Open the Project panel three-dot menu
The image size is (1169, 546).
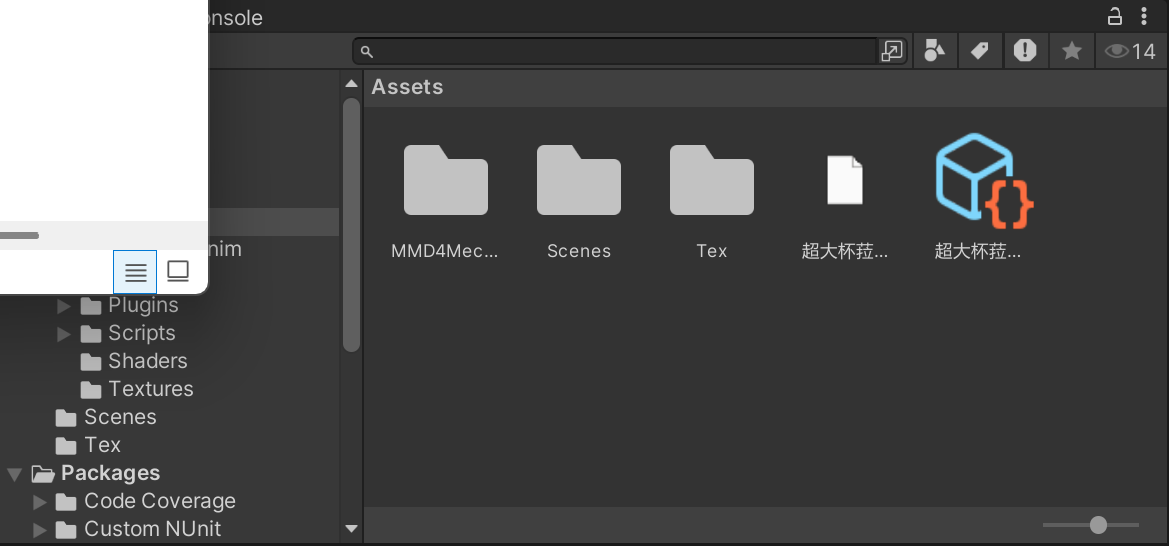(x=1144, y=16)
